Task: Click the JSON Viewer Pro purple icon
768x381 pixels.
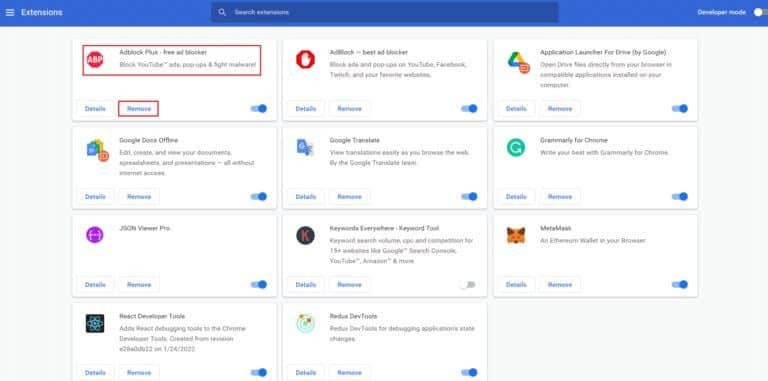Action: click(95, 235)
